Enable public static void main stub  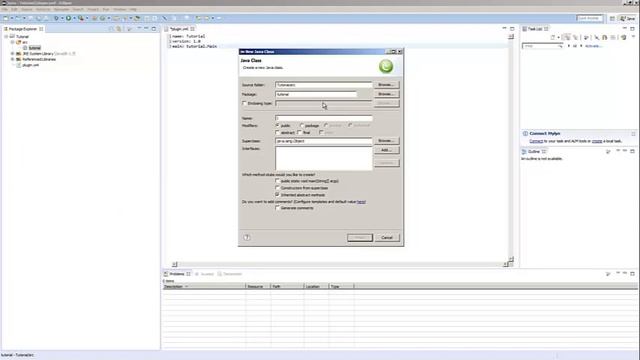click(278, 181)
